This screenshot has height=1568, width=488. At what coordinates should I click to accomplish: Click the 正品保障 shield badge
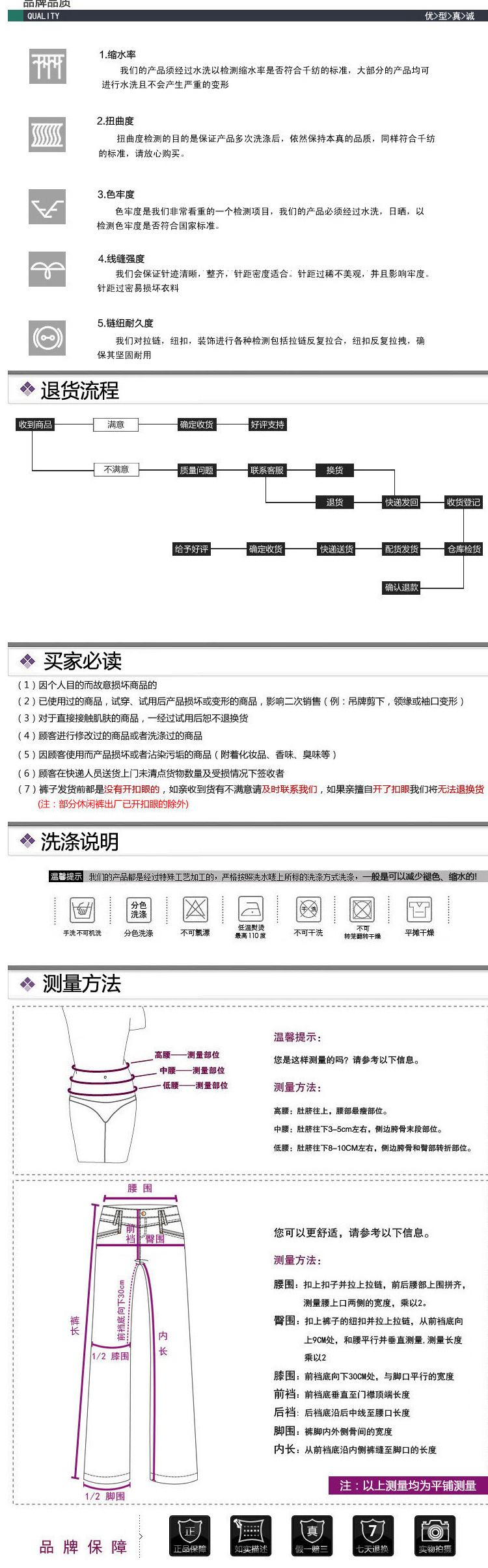point(189,1535)
